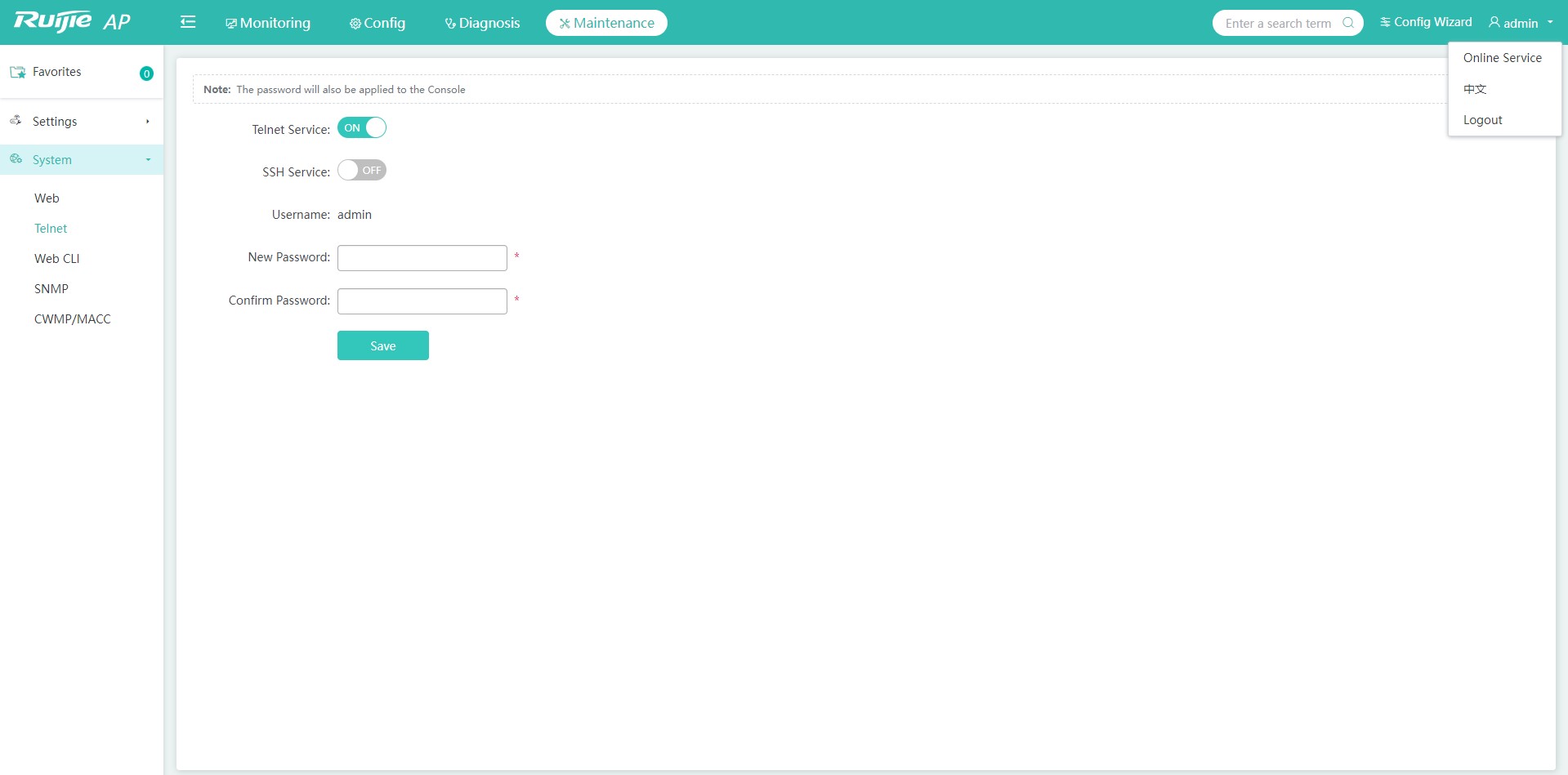
Task: Click the search magnifier icon
Action: [1348, 23]
